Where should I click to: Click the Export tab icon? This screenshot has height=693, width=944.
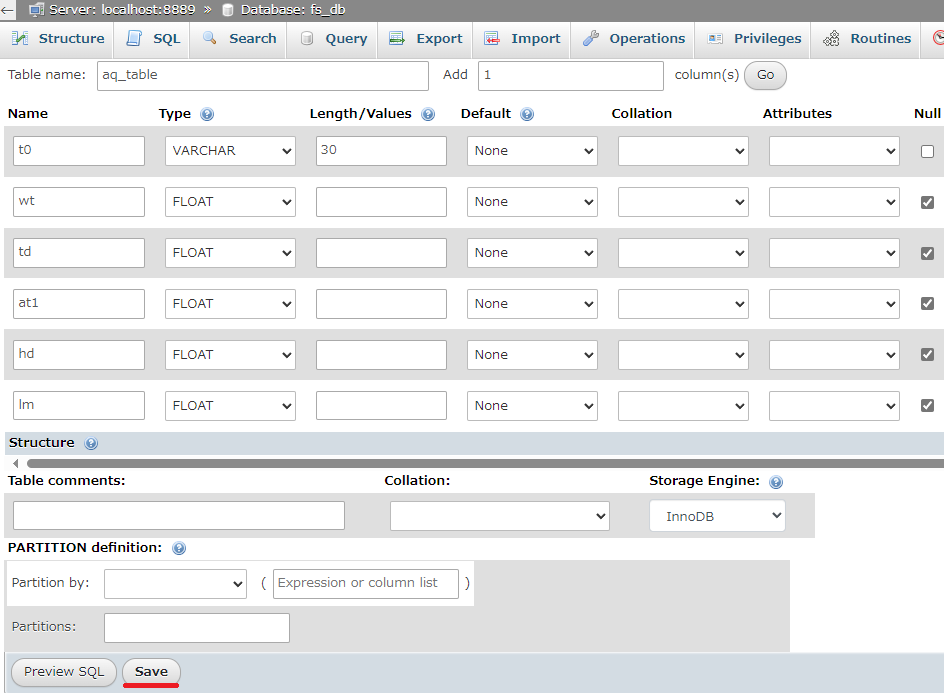[x=397, y=39]
